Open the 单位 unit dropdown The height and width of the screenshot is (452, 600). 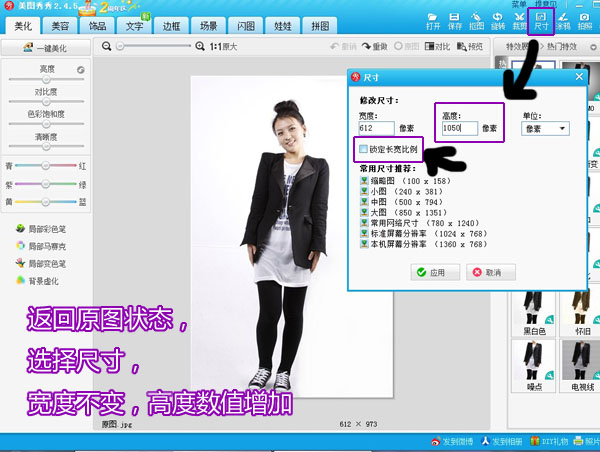tap(547, 128)
